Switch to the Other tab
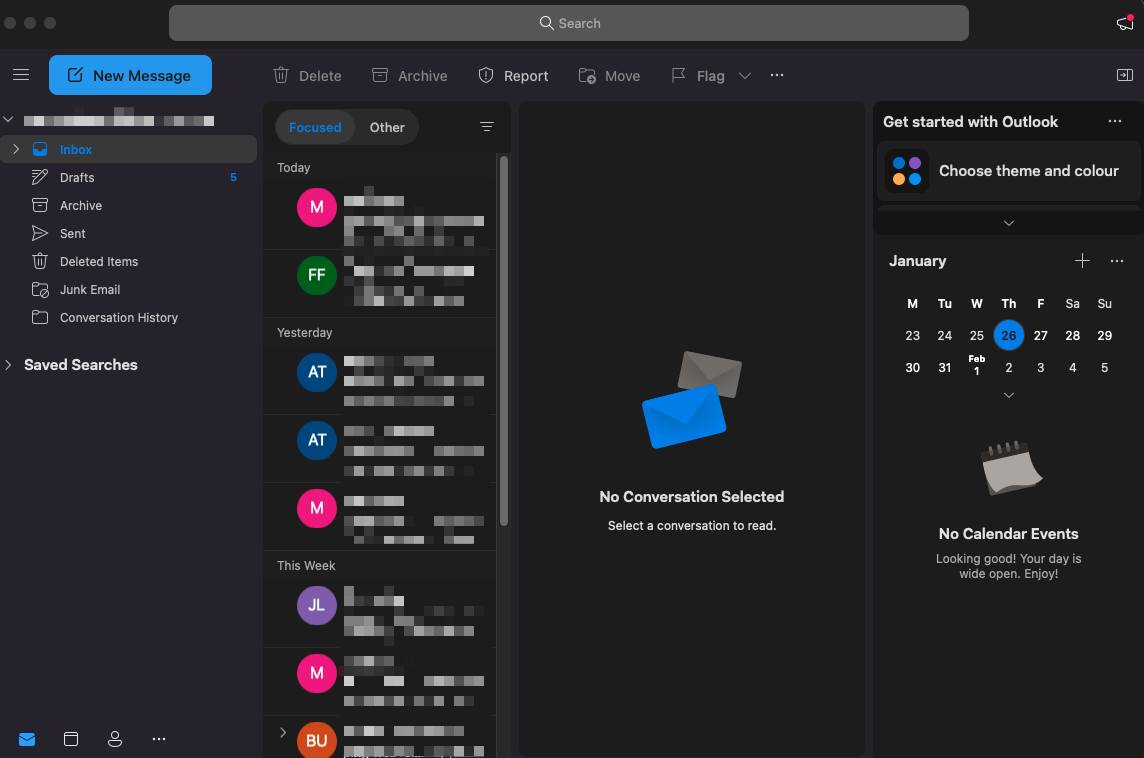The width and height of the screenshot is (1144, 758). (387, 127)
